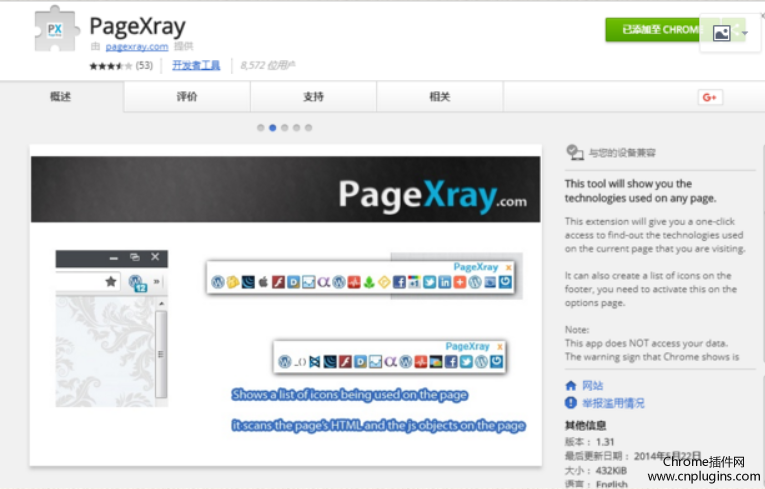Viewport: 765px width, 489px height.
Task: Open the pagexray.com developer link
Action: [x=137, y=46]
